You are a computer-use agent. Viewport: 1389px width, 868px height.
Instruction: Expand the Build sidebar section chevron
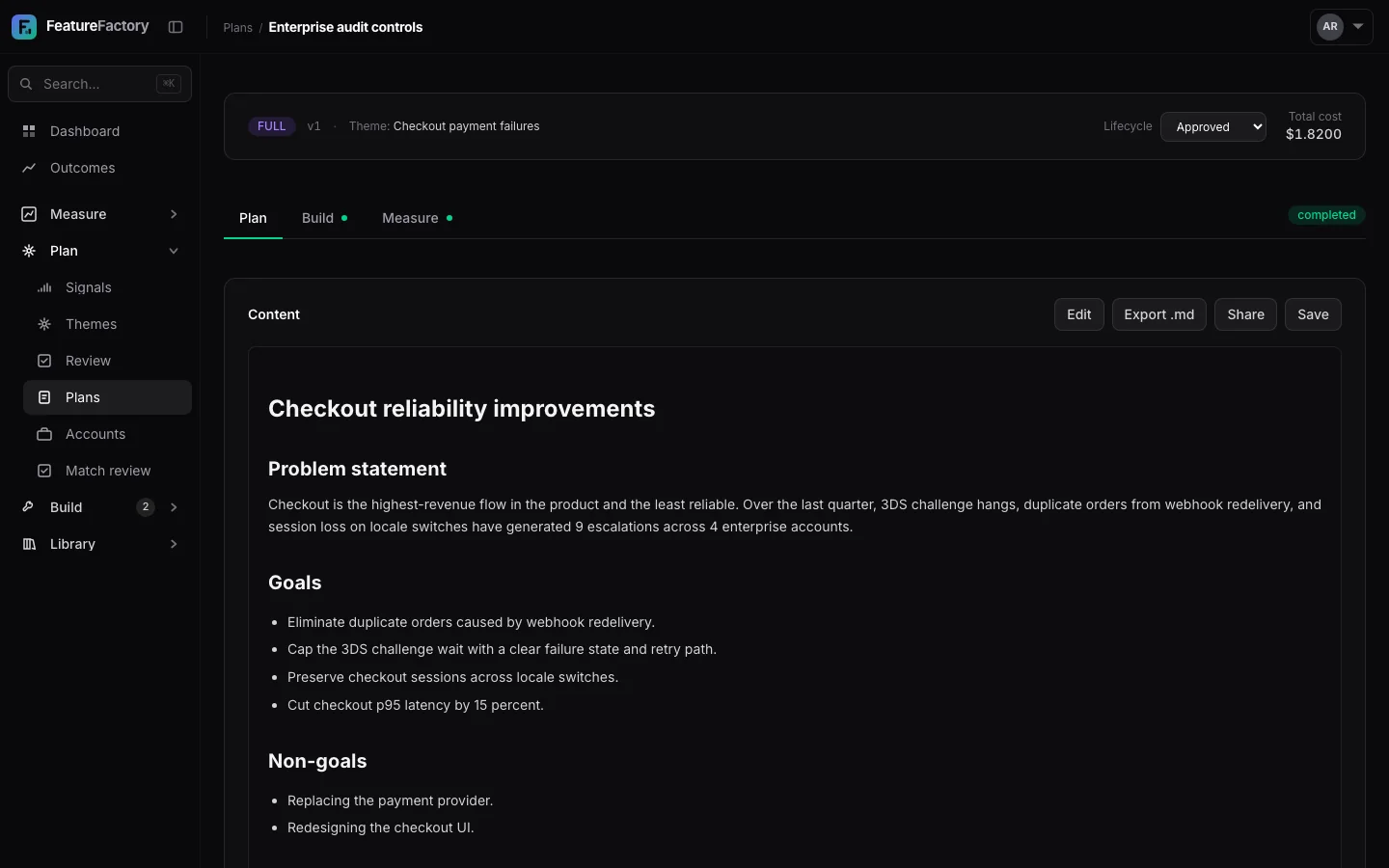coord(174,507)
